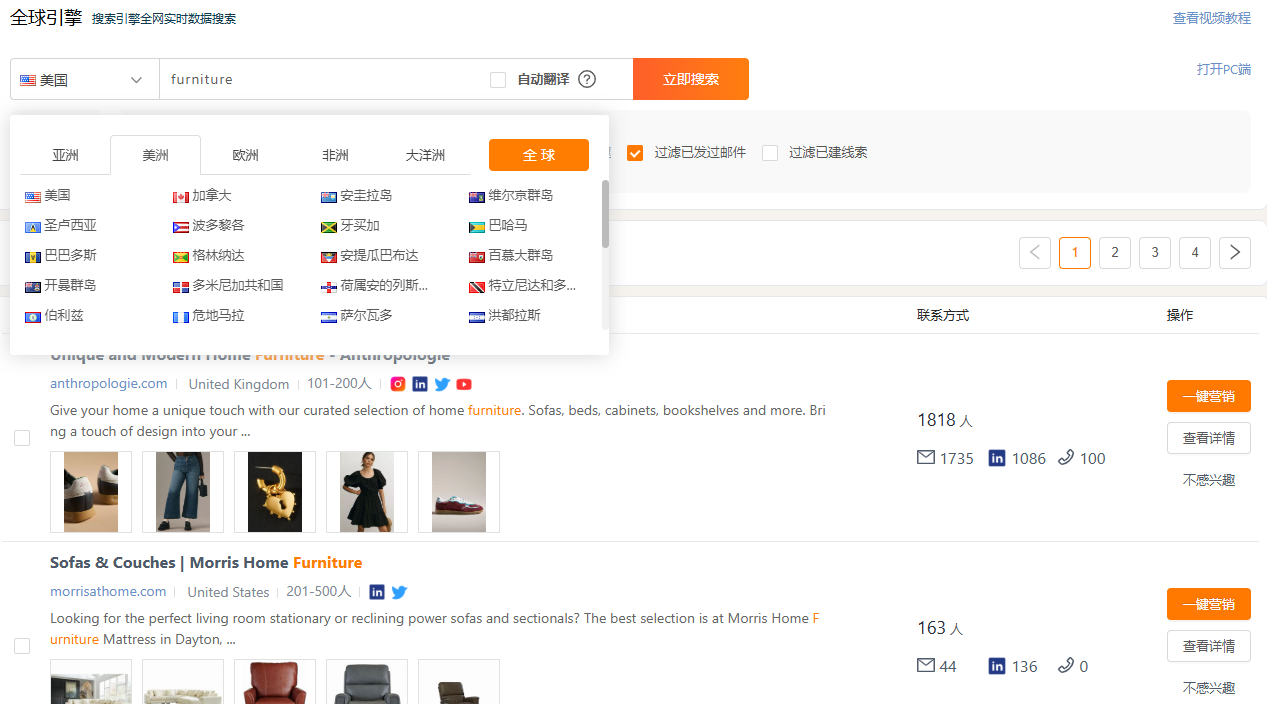Open 查看视频教程 link
This screenshot has height=704, width=1267.
(x=1212, y=18)
